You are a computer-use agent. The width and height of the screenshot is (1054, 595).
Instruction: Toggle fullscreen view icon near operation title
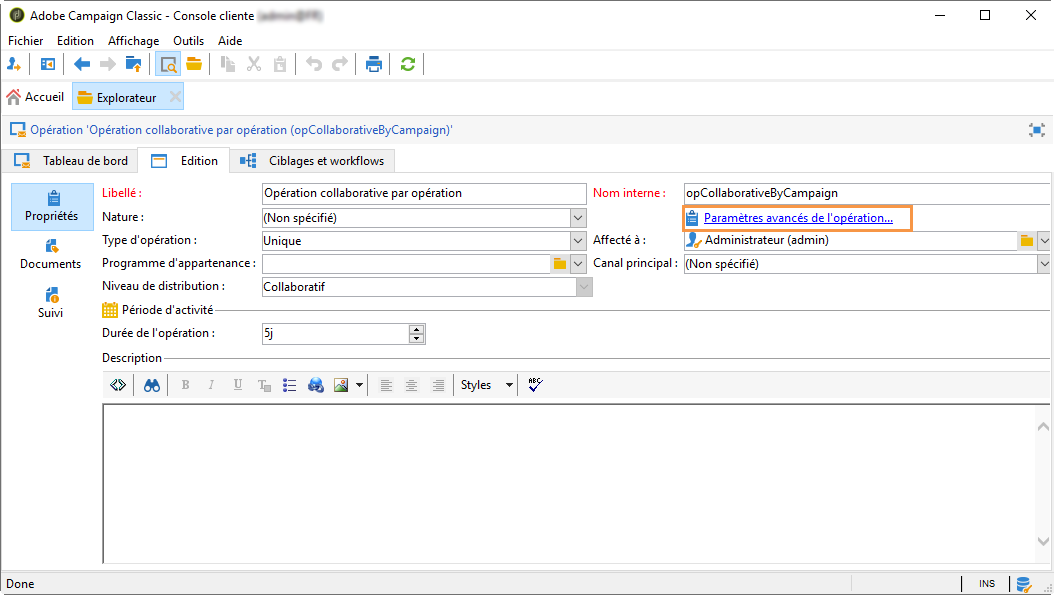pos(1037,130)
